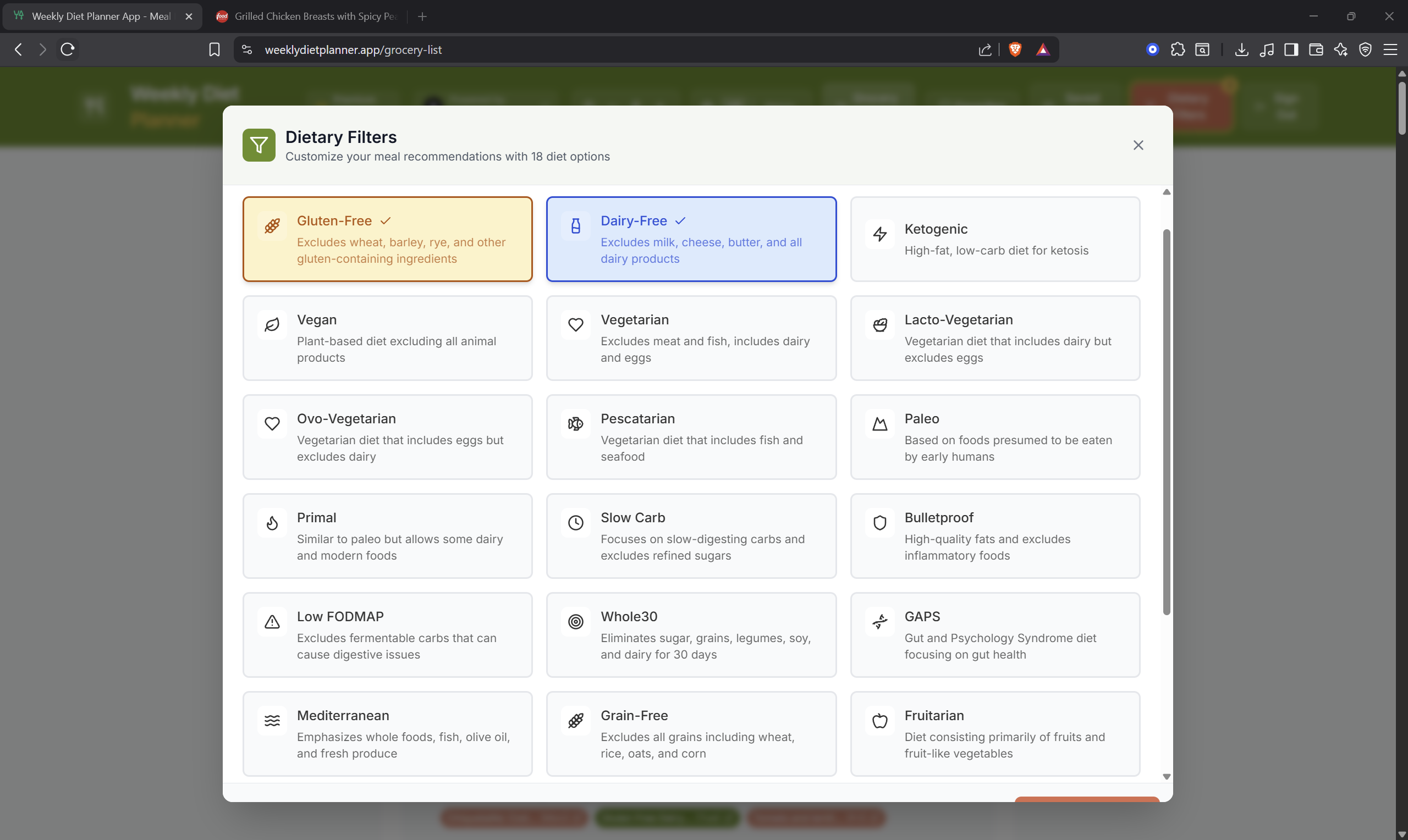Open the browser hamburger main menu

(1390, 50)
